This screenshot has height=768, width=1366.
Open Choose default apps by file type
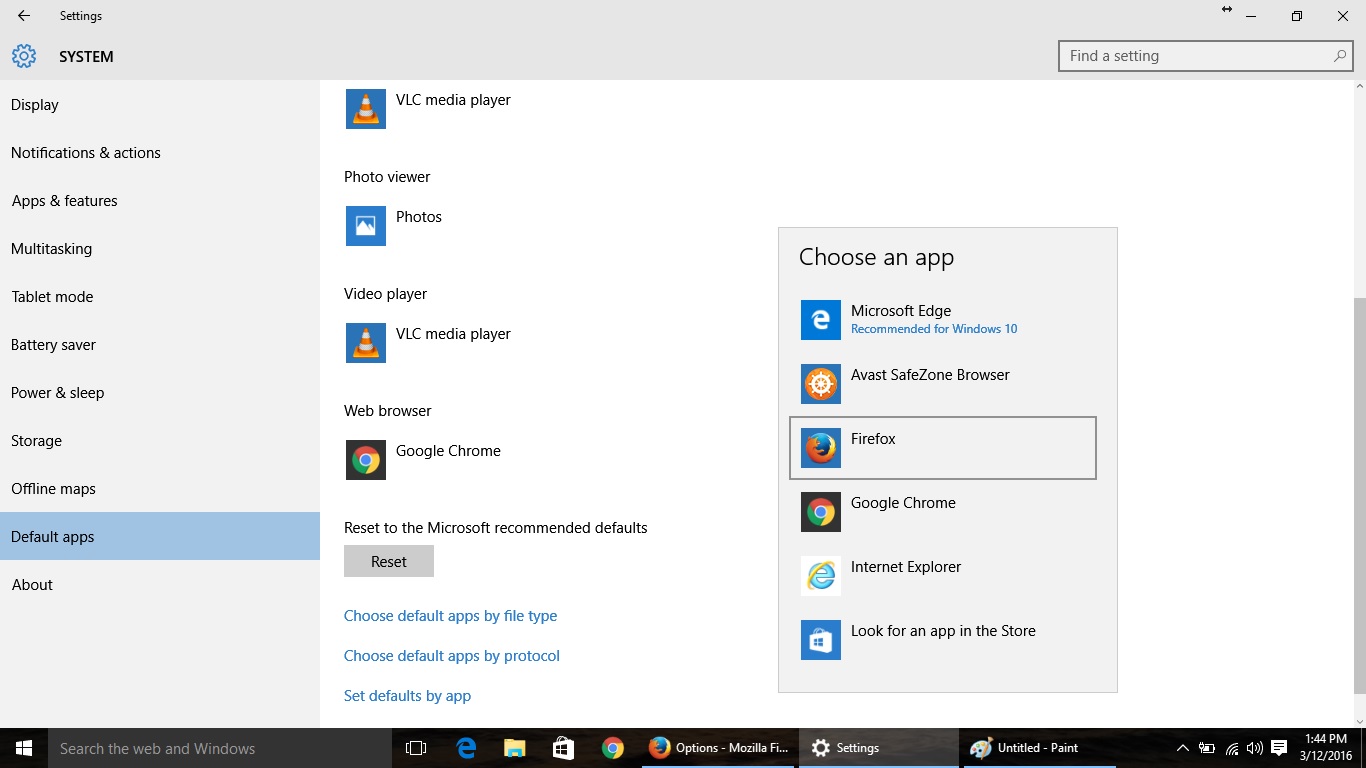point(450,616)
